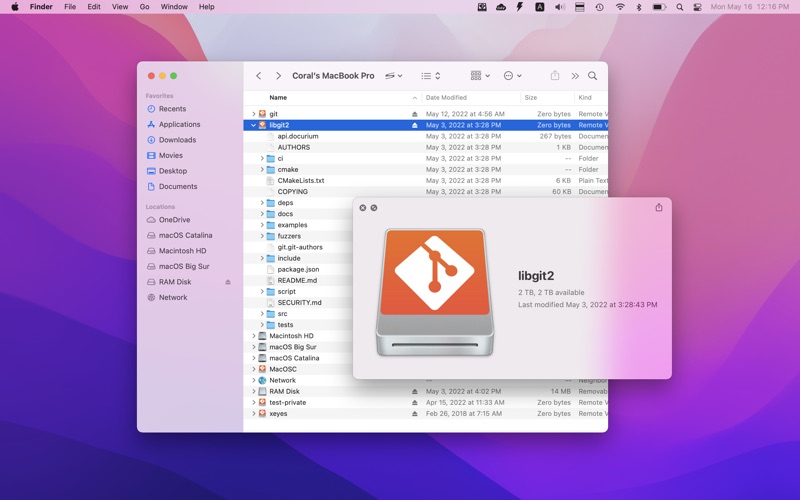Click the Finder back navigation arrow
This screenshot has width=800, height=500.
point(259,76)
